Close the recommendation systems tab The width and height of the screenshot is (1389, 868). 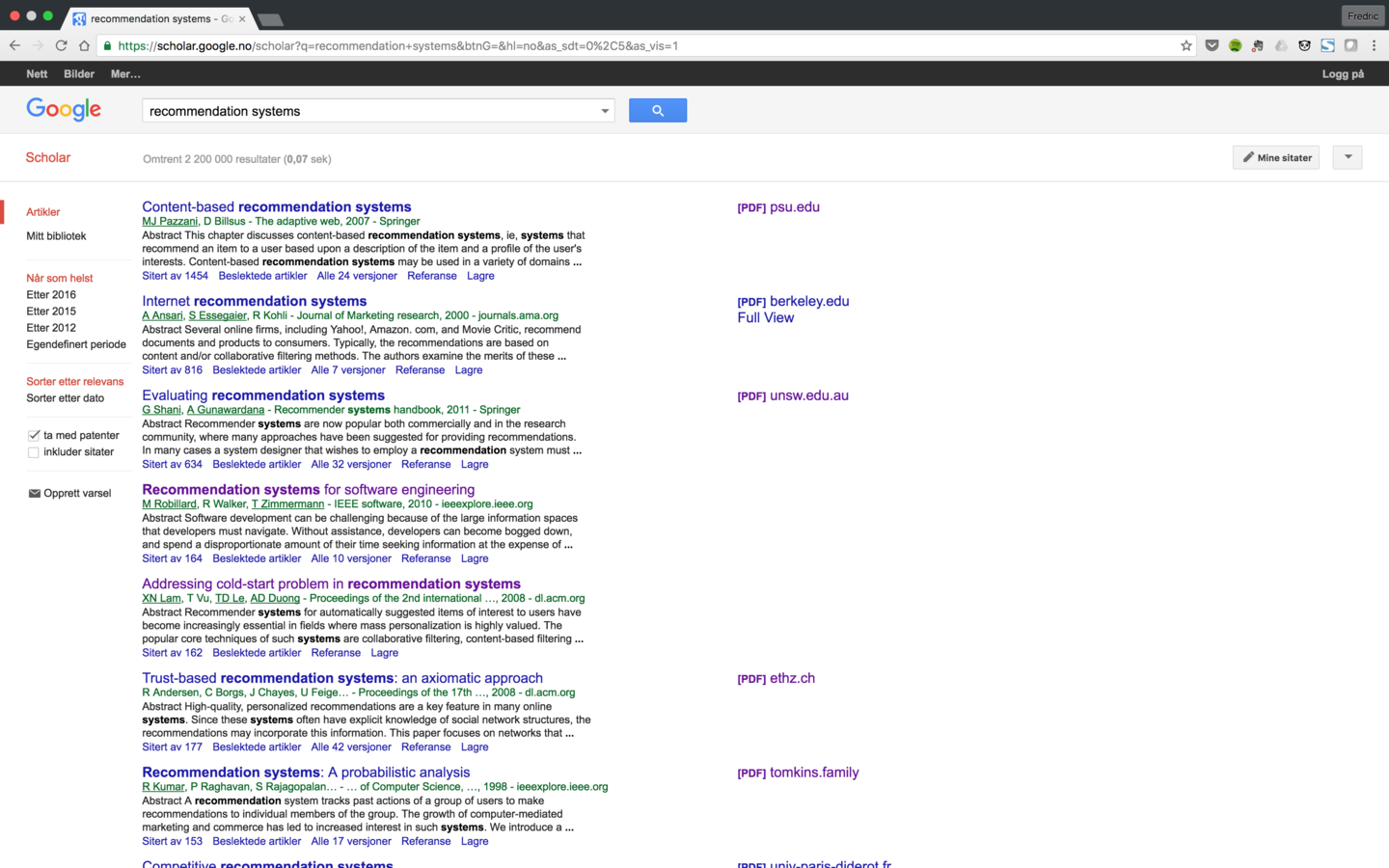[x=242, y=18]
